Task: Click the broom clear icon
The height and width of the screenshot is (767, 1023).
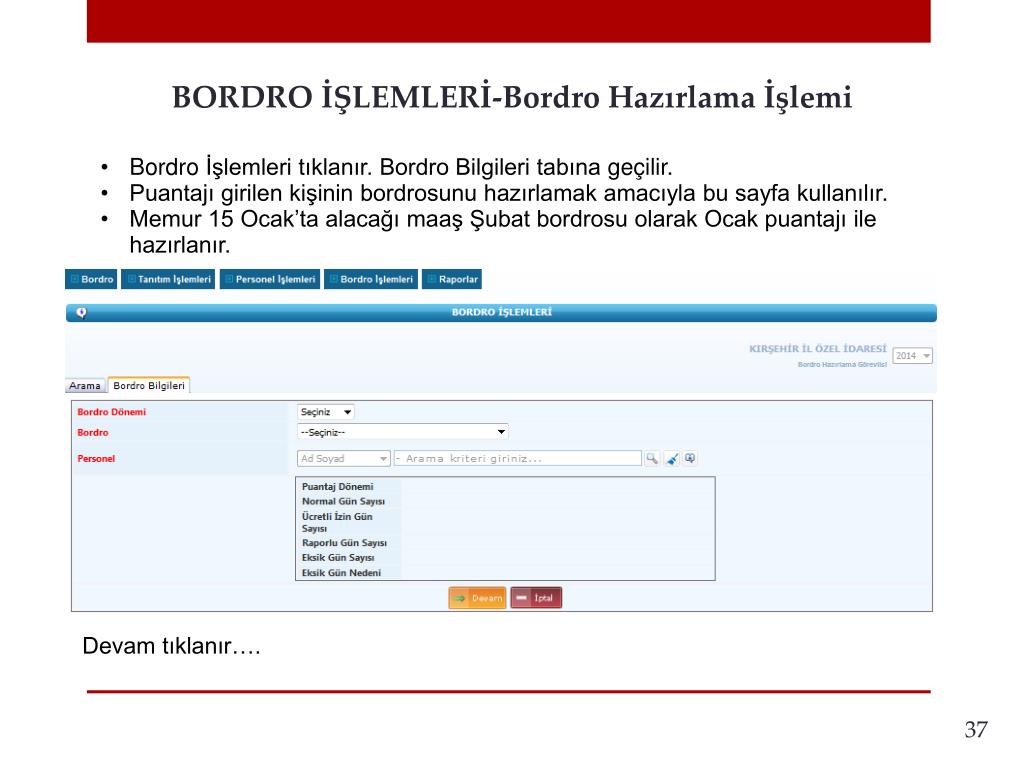Action: [x=671, y=459]
